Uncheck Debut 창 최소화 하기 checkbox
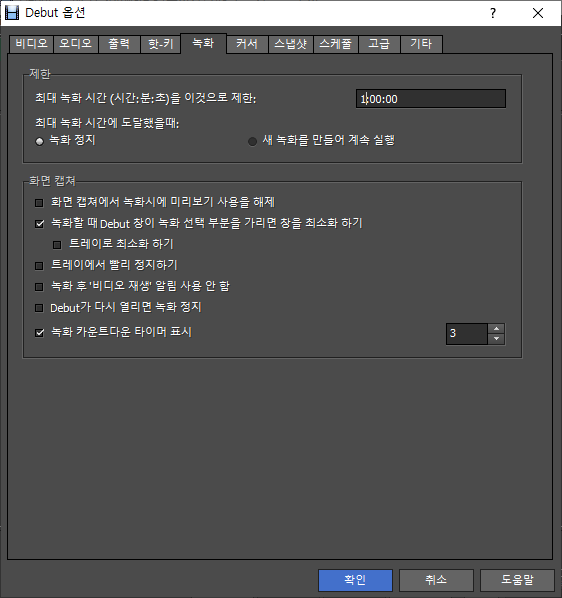Screen dimensions: 562x598 (39, 223)
